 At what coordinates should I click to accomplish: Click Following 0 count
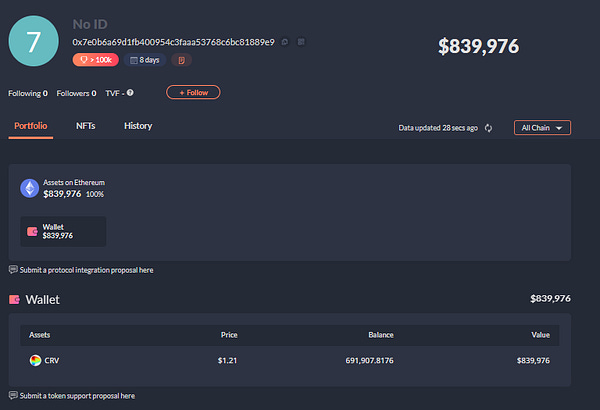28,93
